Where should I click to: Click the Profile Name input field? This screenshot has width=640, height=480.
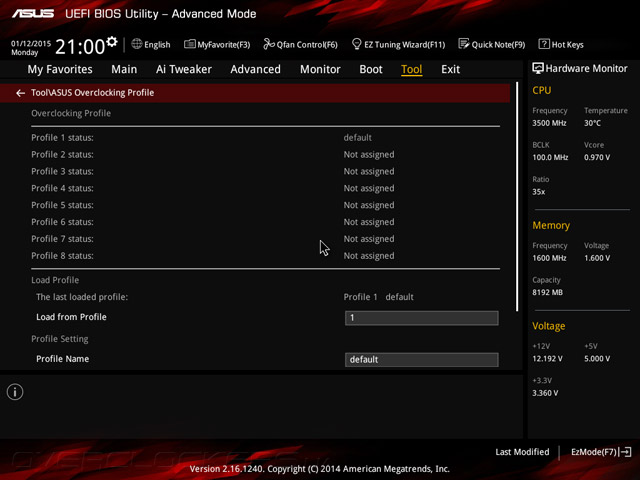[x=422, y=360]
